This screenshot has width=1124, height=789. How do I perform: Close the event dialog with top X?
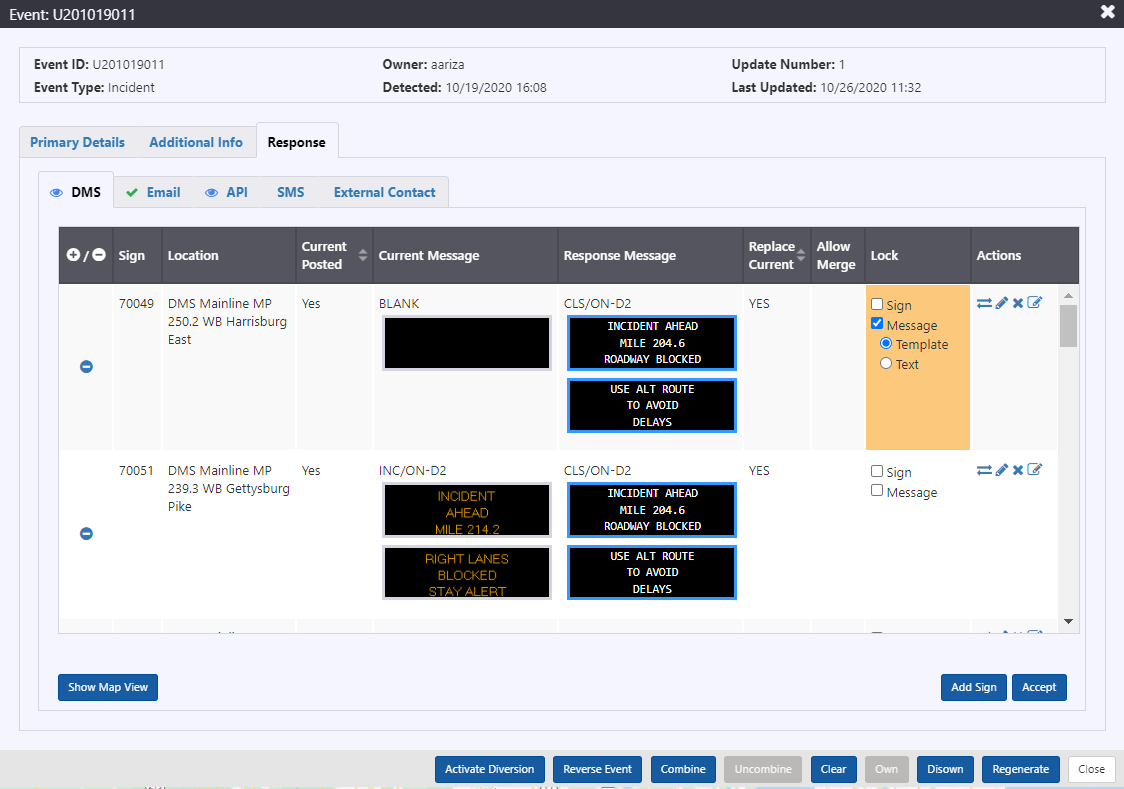pos(1108,12)
